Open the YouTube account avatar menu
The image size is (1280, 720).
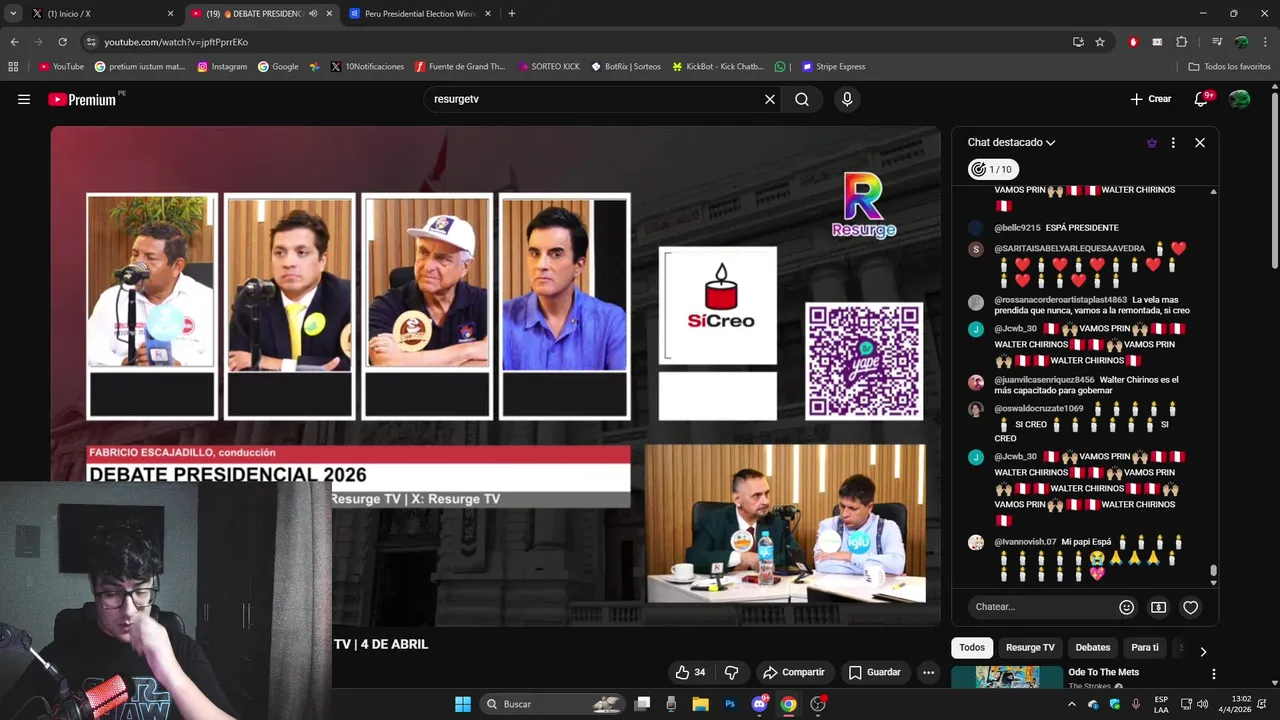pyautogui.click(x=1239, y=99)
